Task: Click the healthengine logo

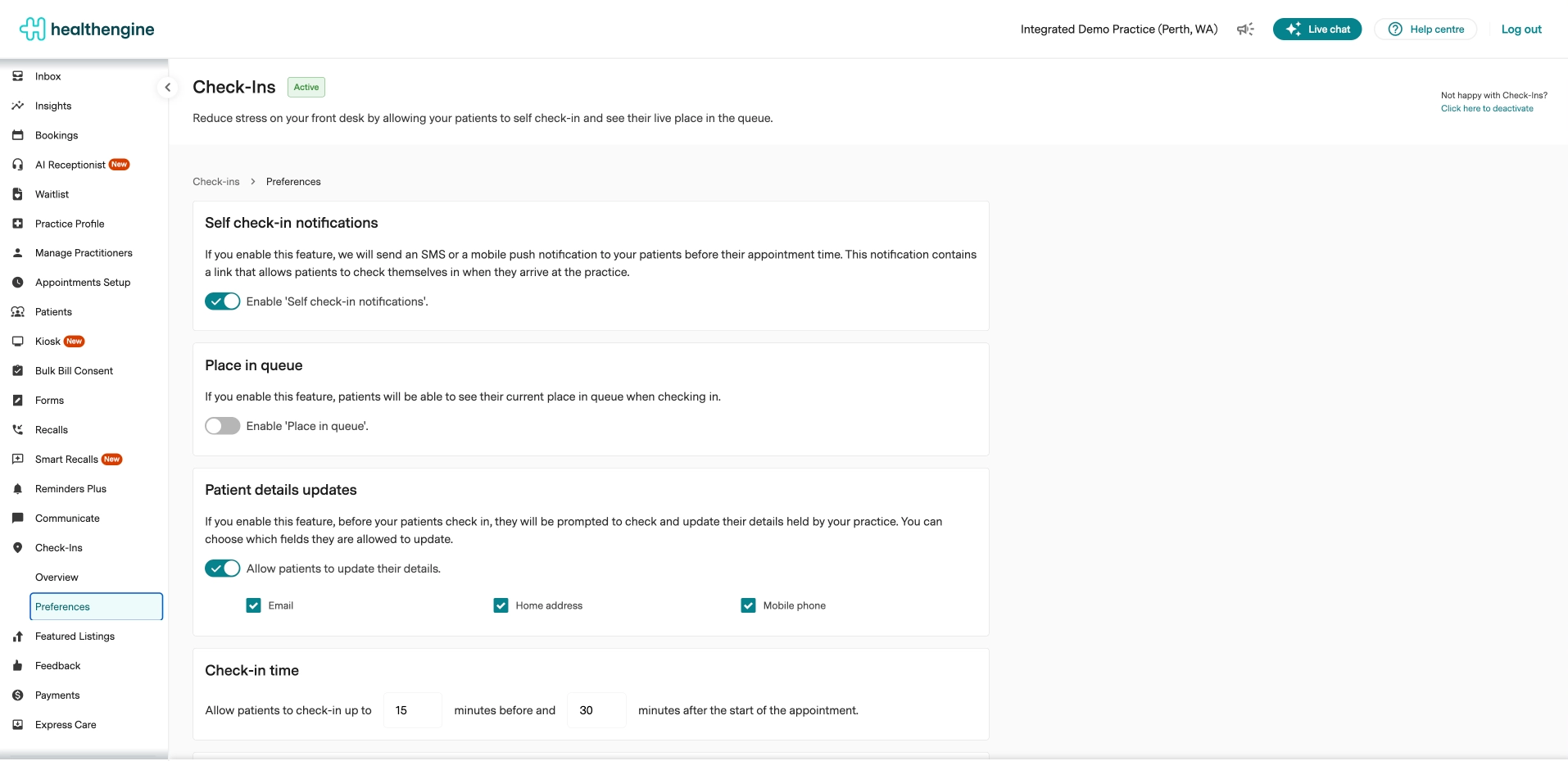Action: (x=87, y=29)
